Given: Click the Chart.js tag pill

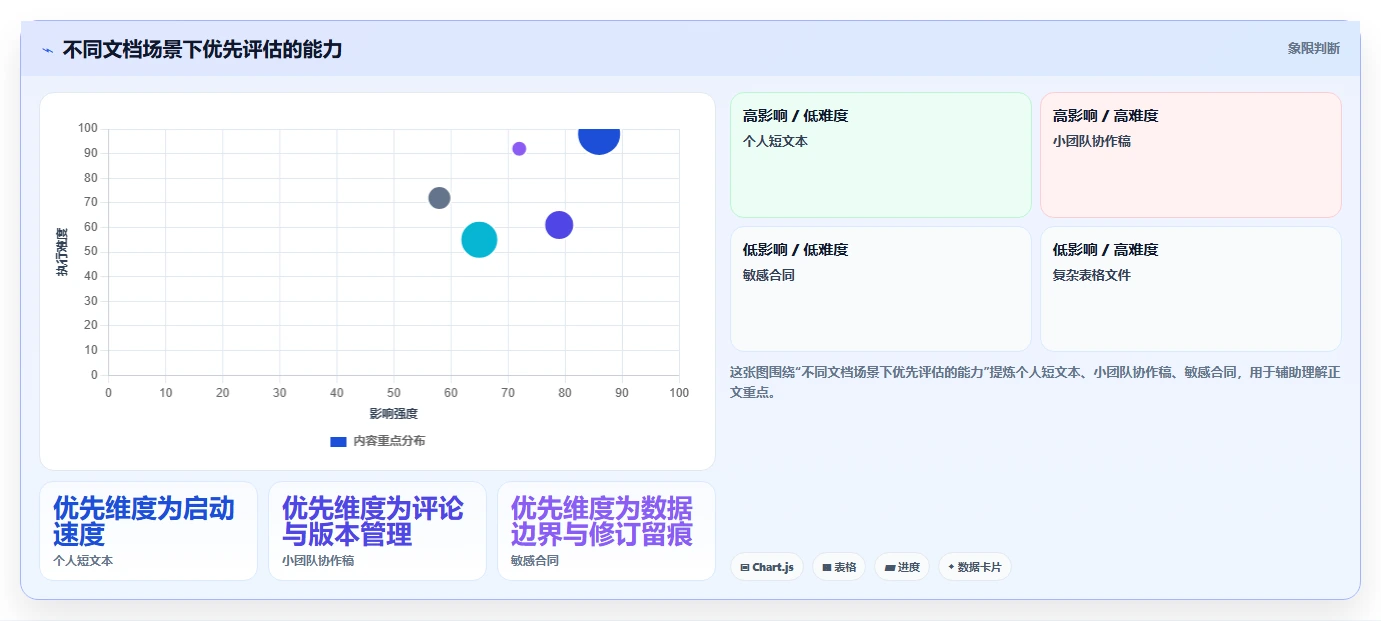Looking at the screenshot, I should point(767,567).
